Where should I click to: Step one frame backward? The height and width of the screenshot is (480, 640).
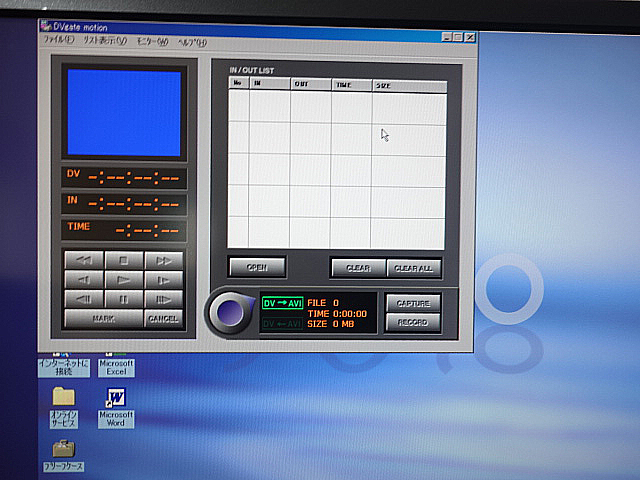coord(84,298)
